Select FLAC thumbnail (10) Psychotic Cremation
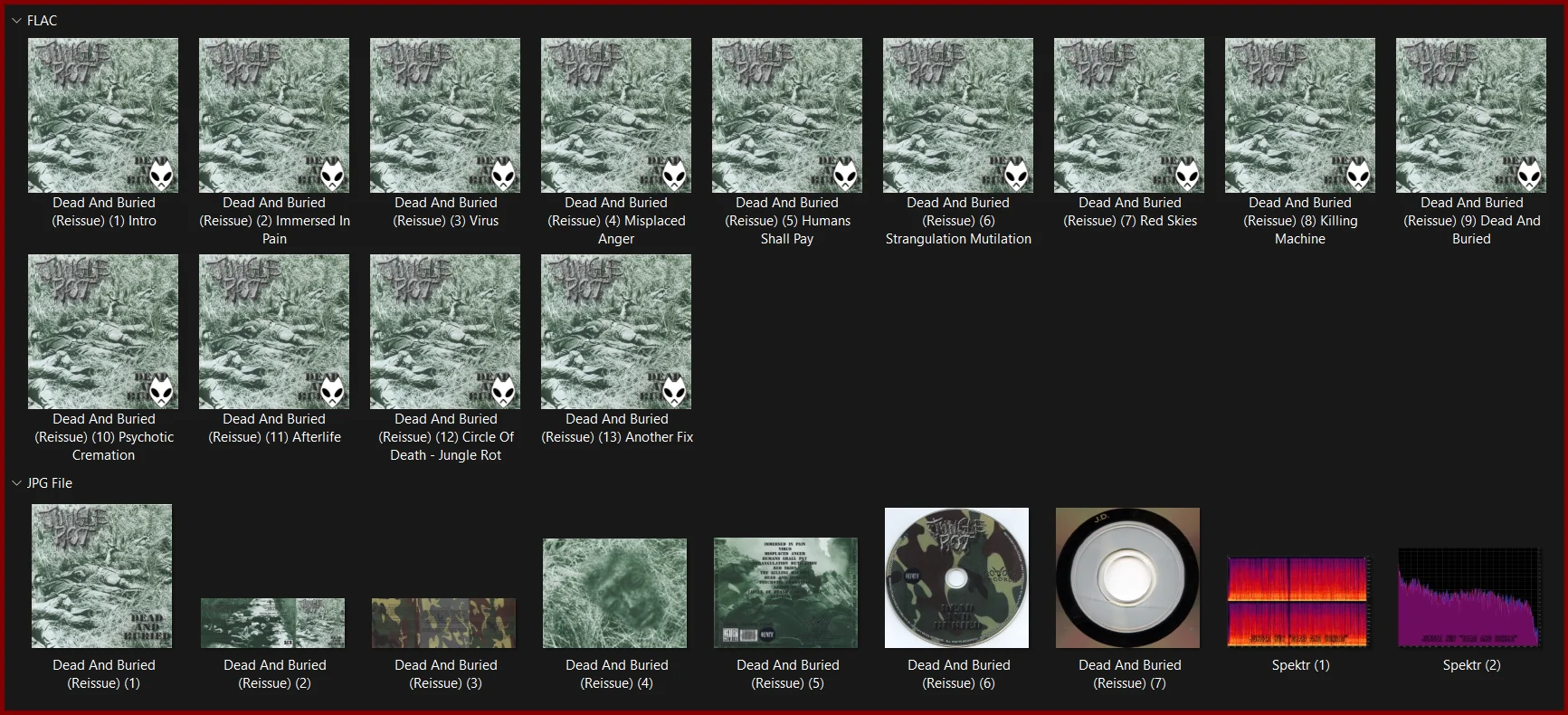This screenshot has width=1568, height=715. (x=103, y=331)
